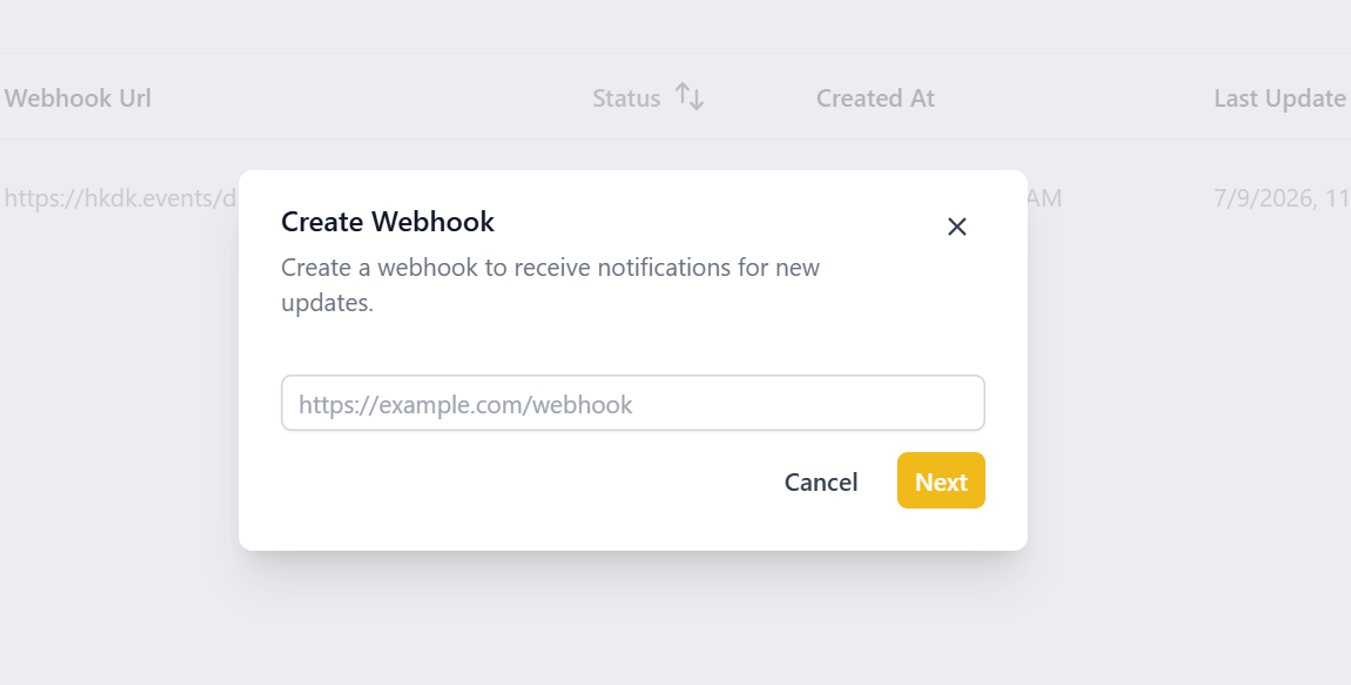Click the upward arrow of Status sort
This screenshot has height=685, width=1351.
[682, 95]
